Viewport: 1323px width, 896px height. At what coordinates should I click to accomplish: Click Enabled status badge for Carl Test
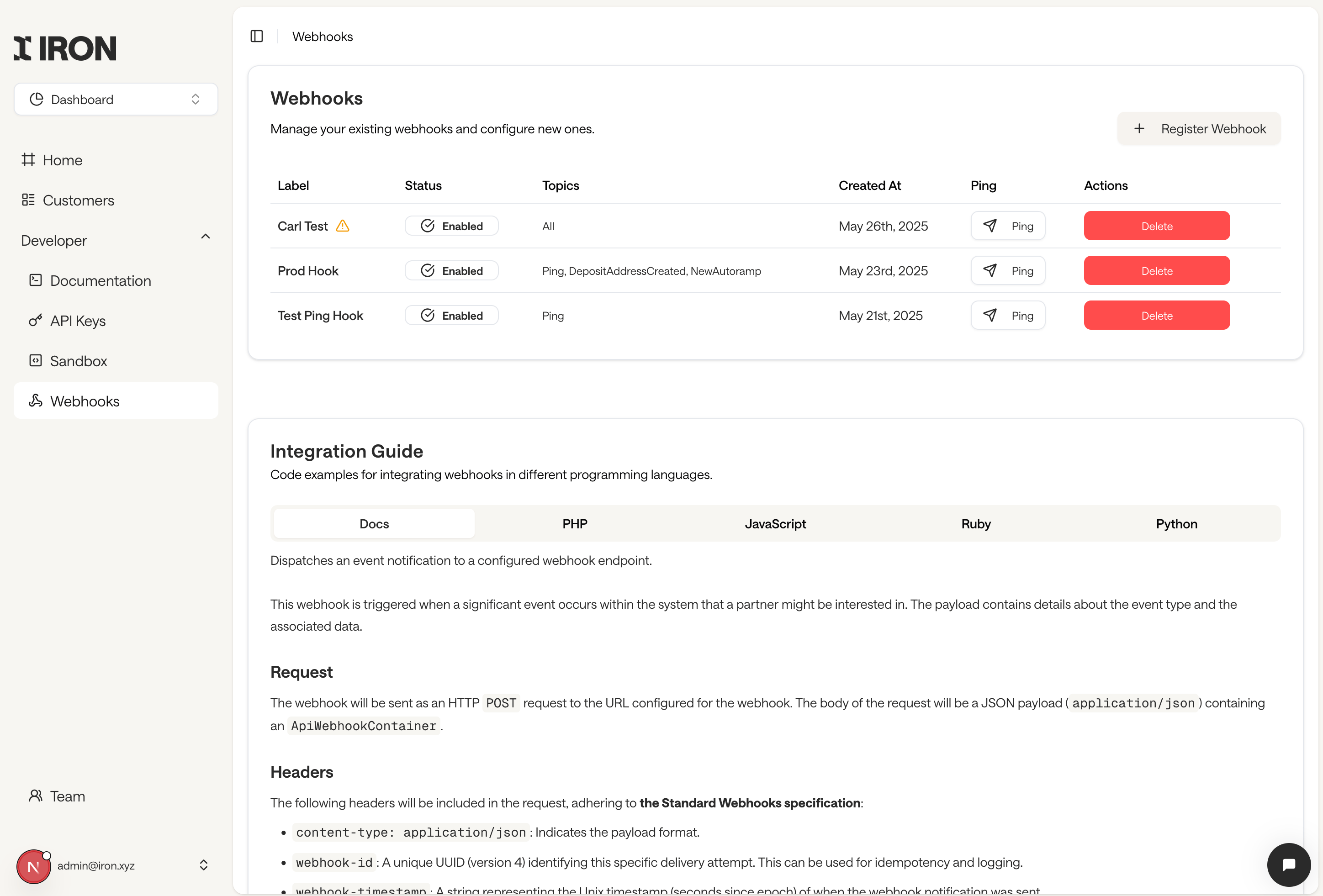(x=451, y=226)
